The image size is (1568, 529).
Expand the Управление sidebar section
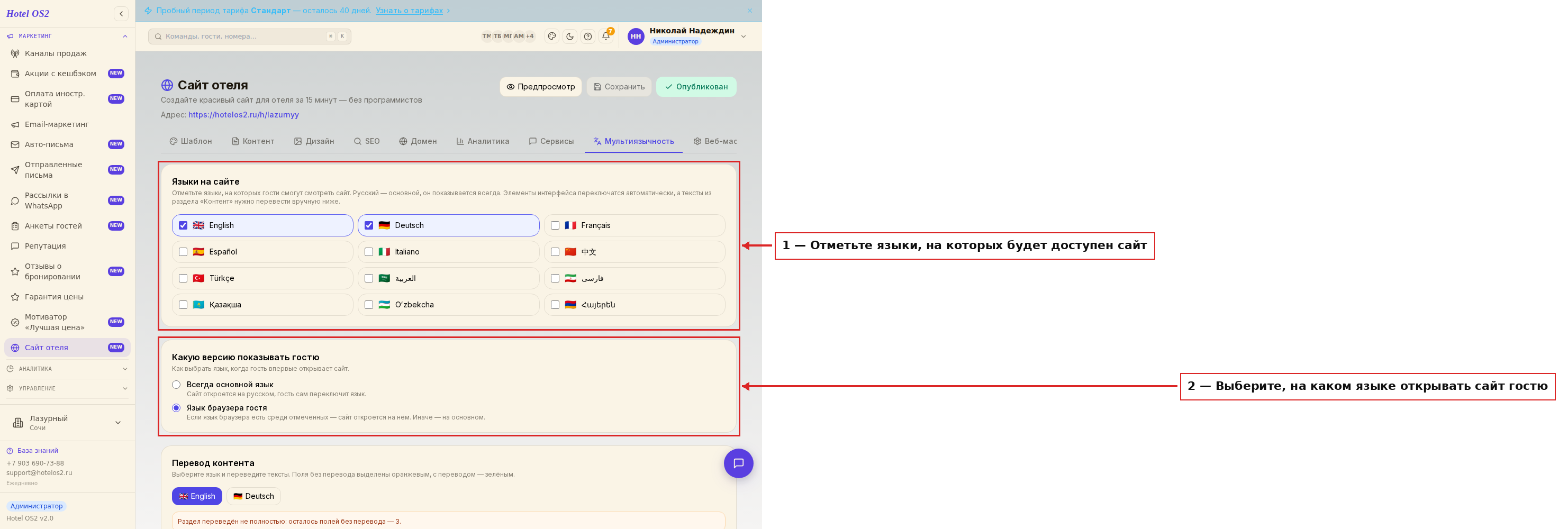point(68,388)
